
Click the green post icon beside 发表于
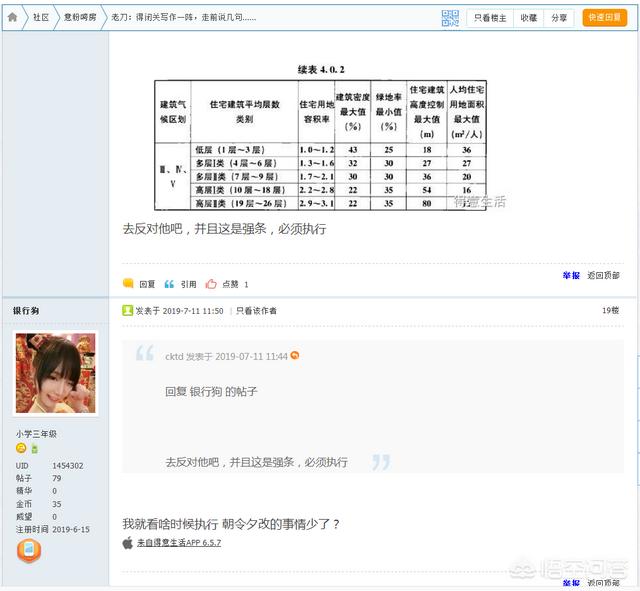pyautogui.click(x=127, y=311)
